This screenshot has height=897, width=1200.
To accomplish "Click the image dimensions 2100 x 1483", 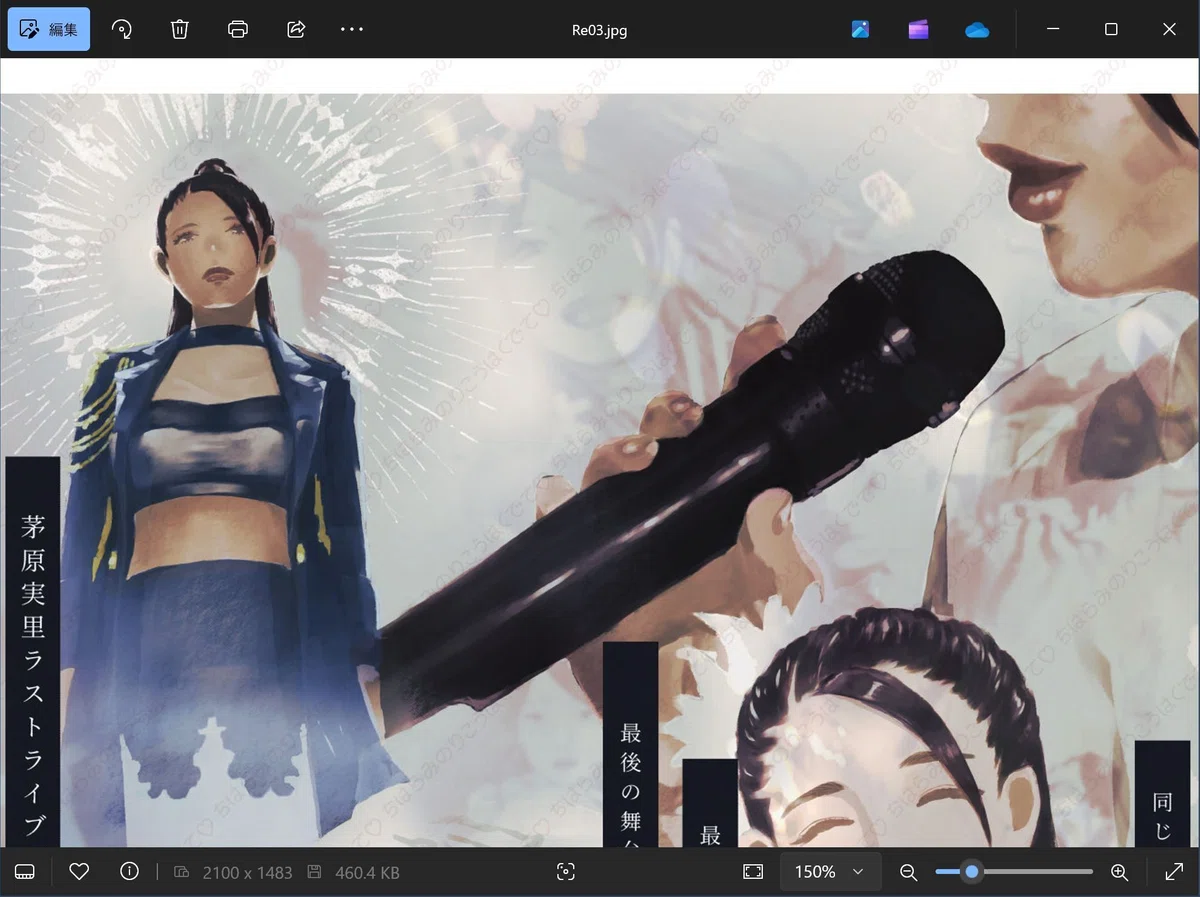I will tap(247, 873).
